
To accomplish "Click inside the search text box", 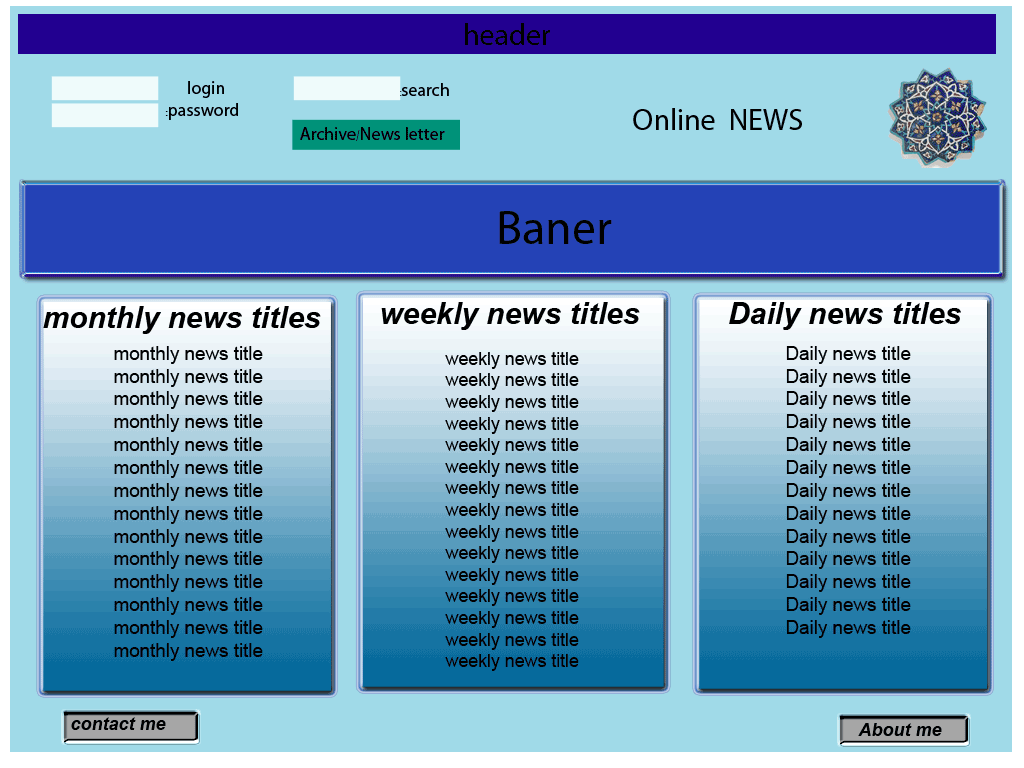I will pos(346,89).
